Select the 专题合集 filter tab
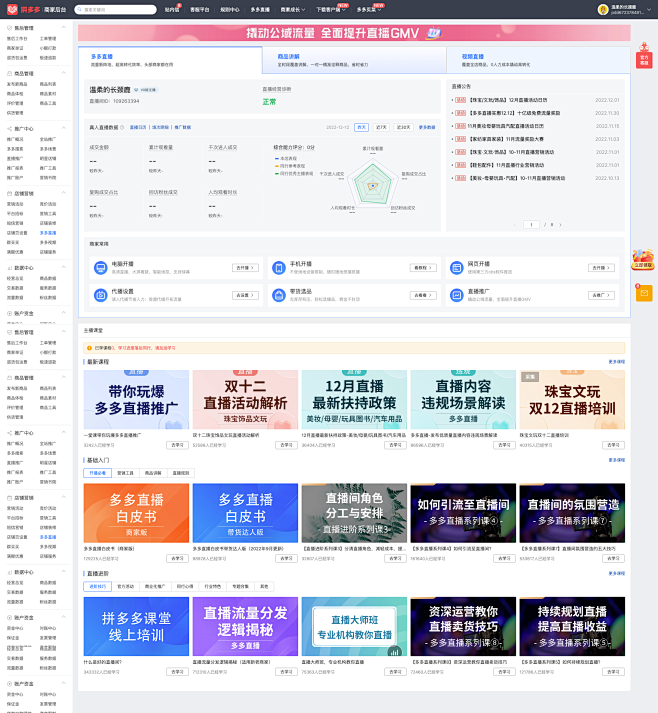This screenshot has height=713, width=658. point(240,587)
